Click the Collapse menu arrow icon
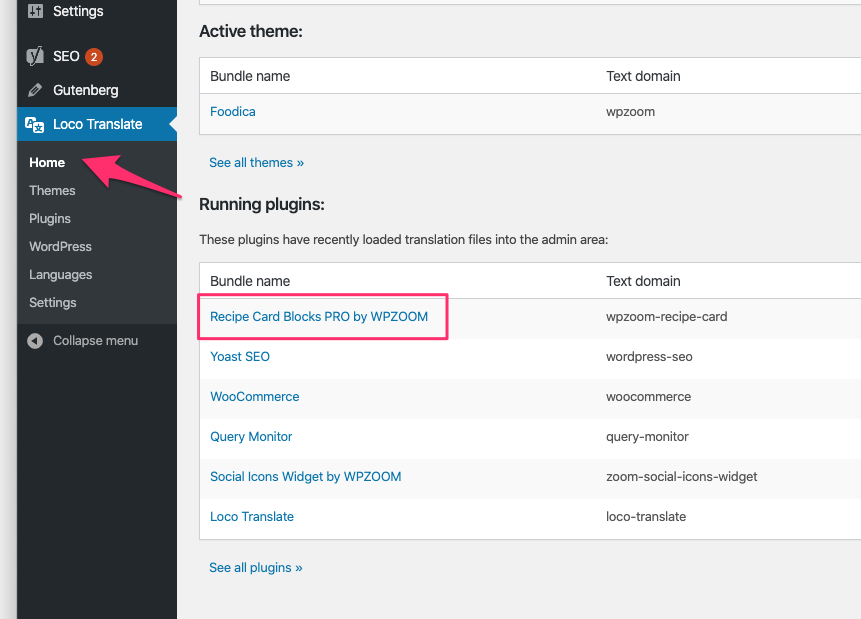 tap(35, 341)
